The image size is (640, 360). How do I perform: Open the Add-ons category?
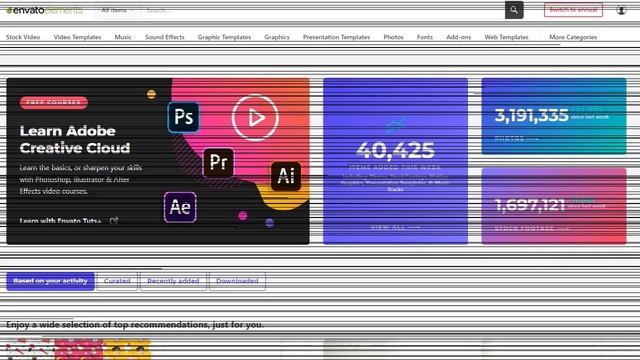pyautogui.click(x=458, y=37)
